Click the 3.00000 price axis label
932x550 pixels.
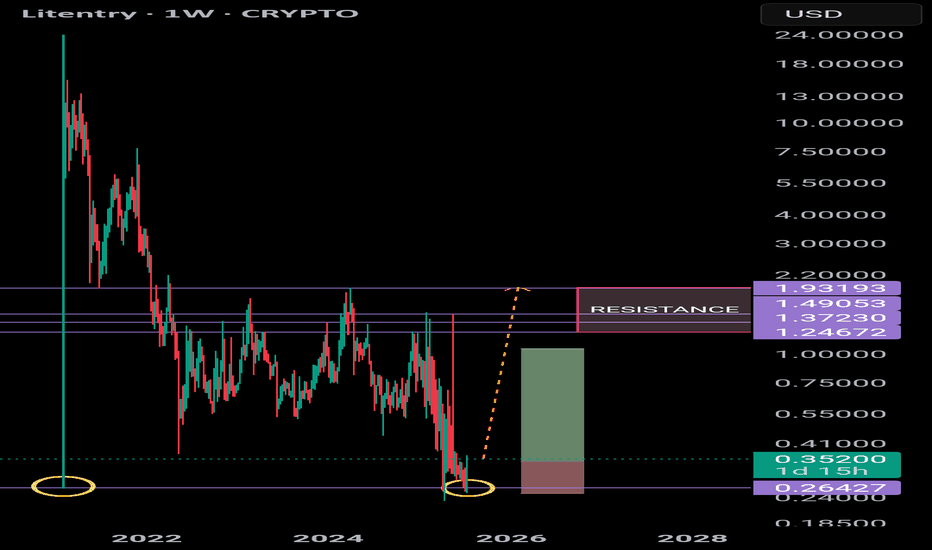coord(830,244)
